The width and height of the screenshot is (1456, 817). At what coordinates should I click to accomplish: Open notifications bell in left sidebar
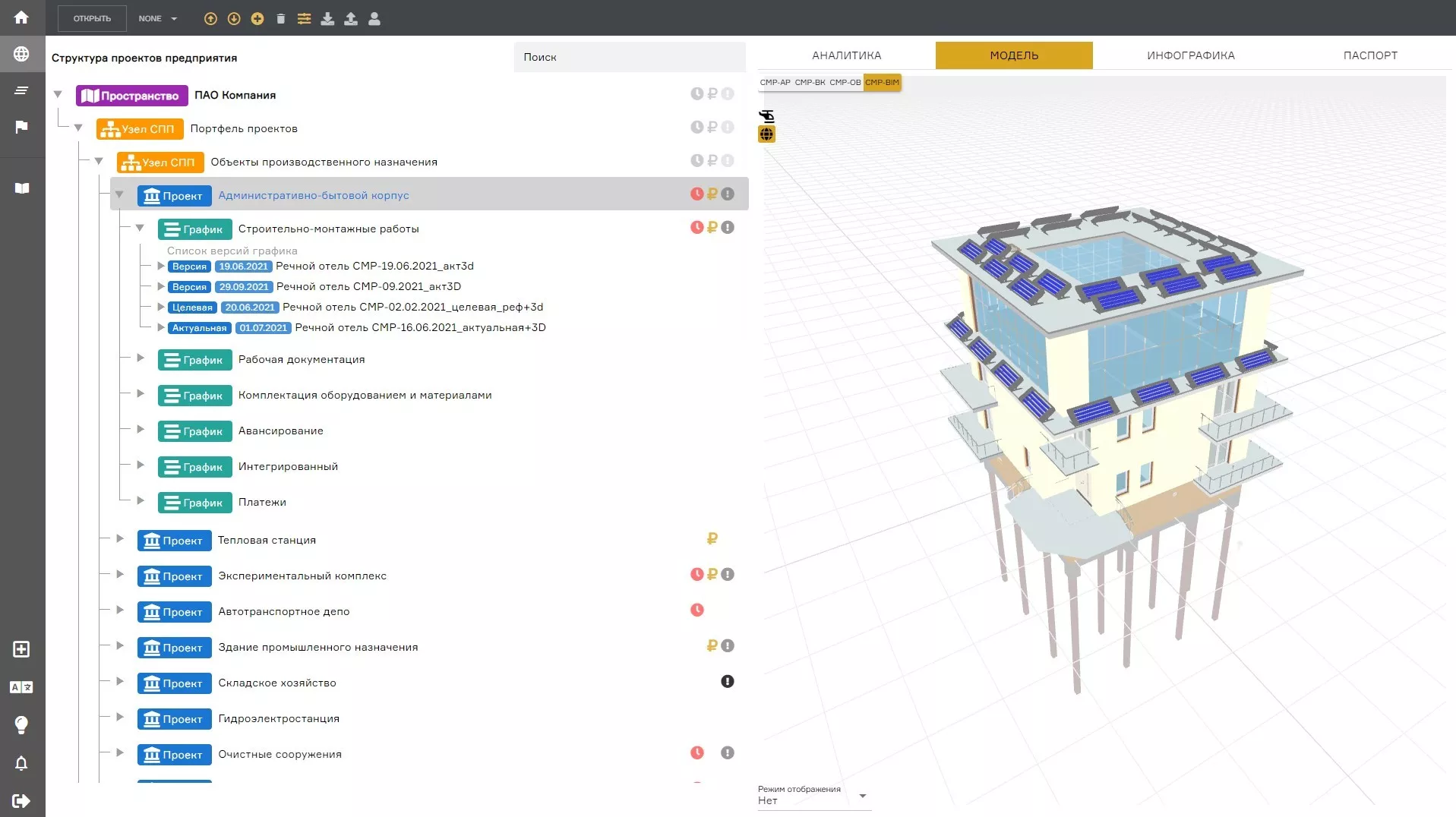pos(21,763)
